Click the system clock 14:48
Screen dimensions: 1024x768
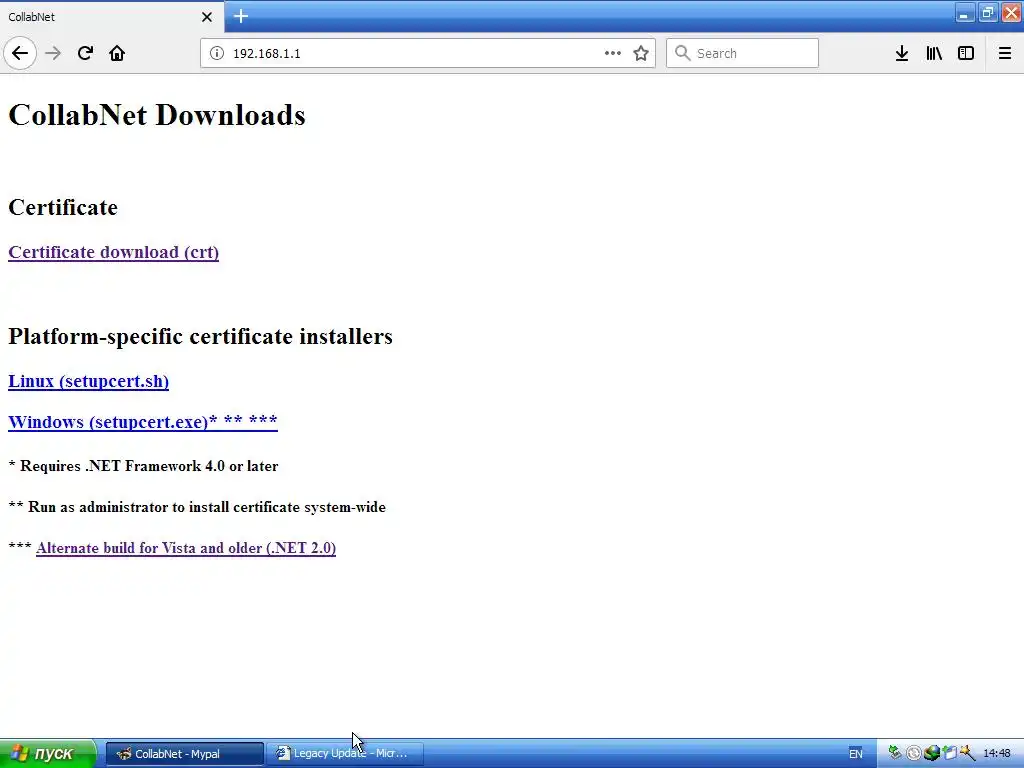pyautogui.click(x=997, y=754)
